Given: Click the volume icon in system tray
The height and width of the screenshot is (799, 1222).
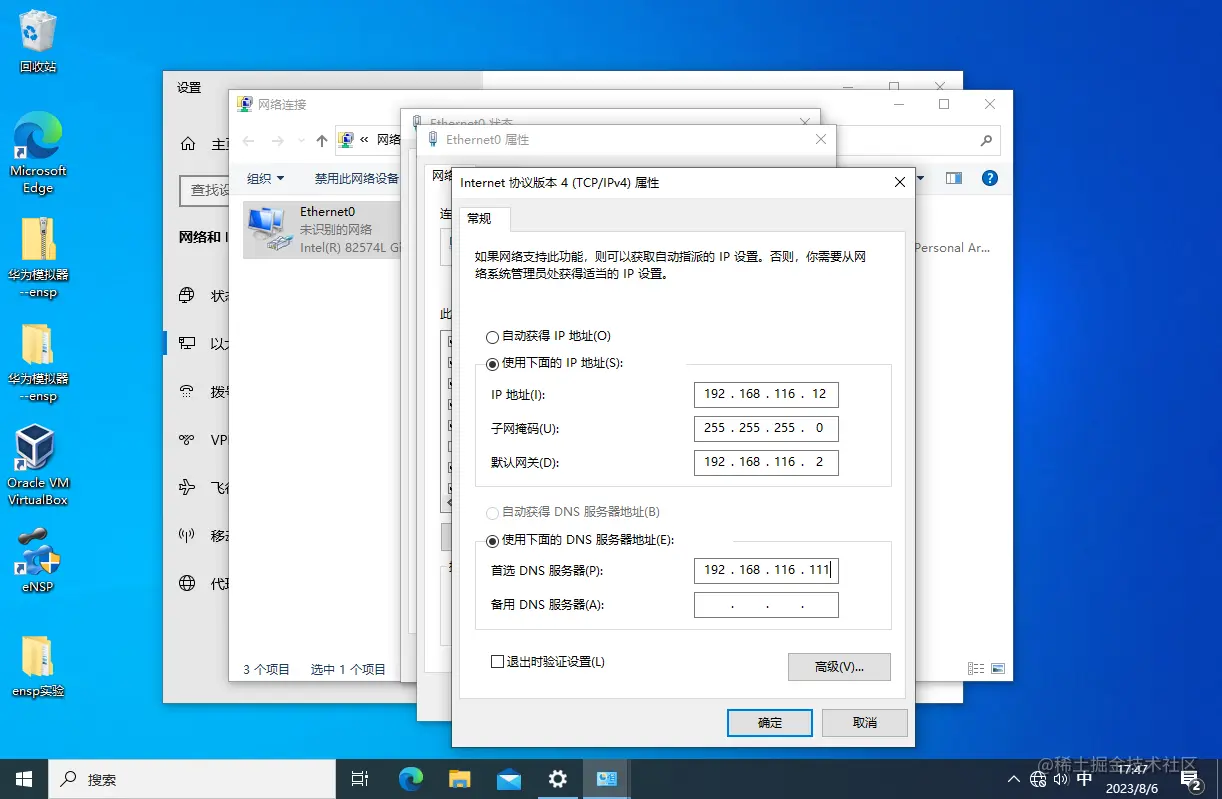Looking at the screenshot, I should click(x=1061, y=779).
